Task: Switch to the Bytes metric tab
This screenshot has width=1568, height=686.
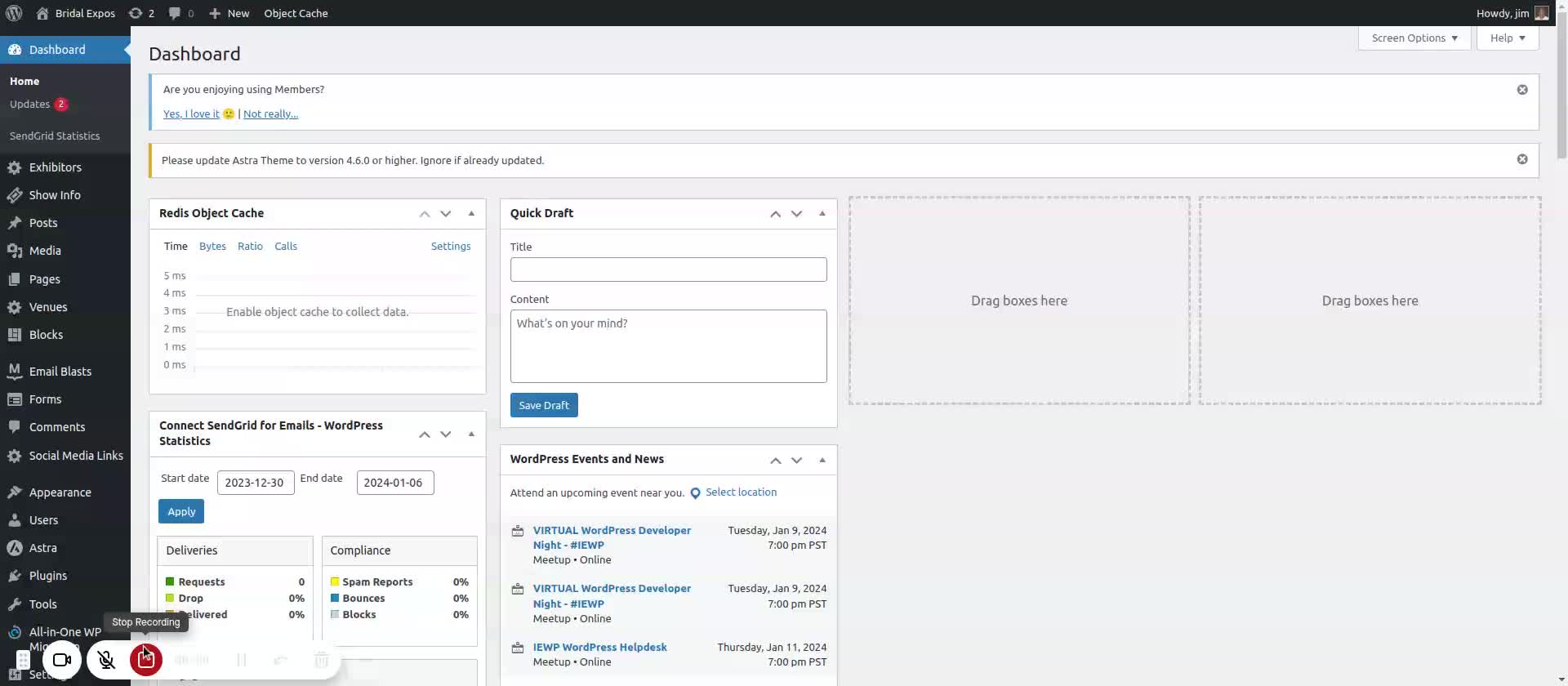Action: coord(212,246)
